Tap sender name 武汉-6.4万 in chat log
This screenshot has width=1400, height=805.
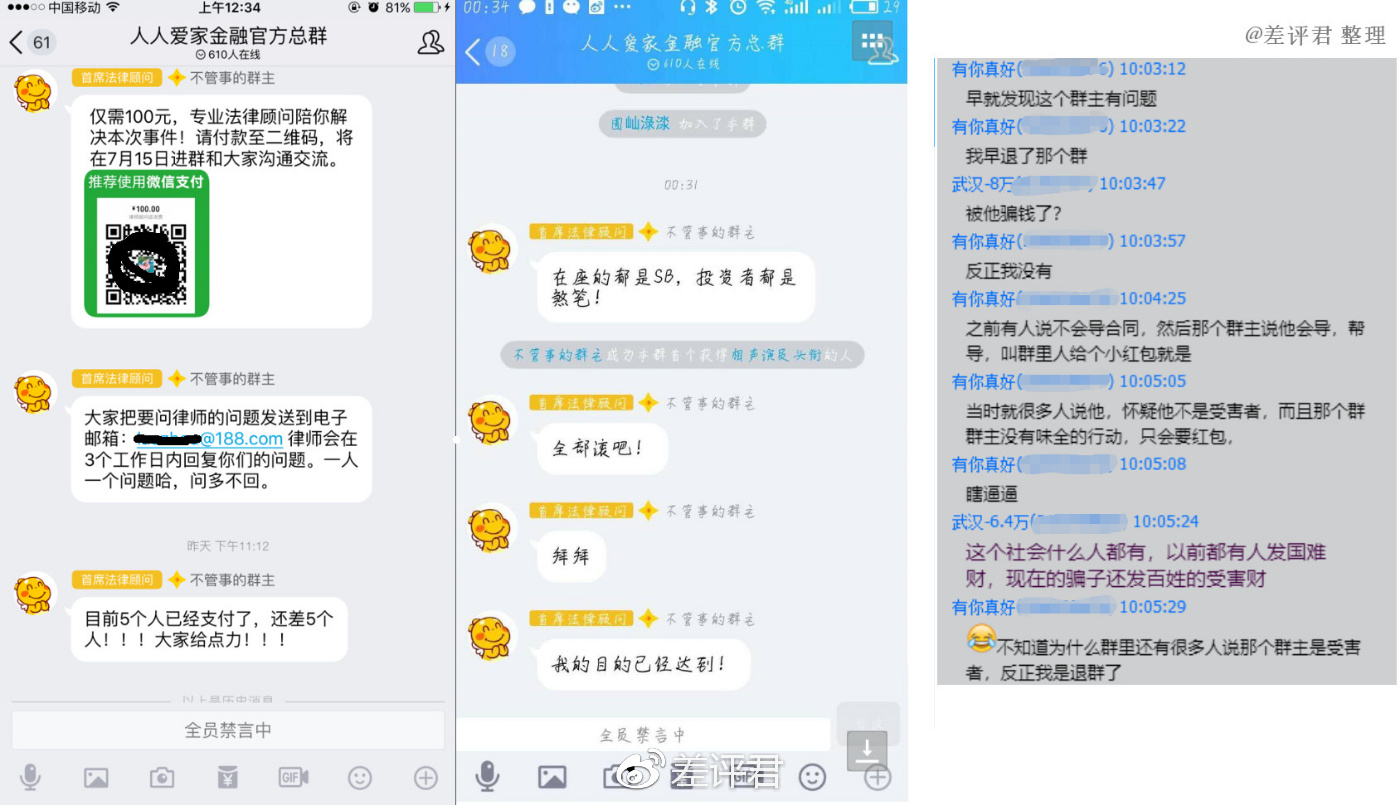tap(991, 522)
